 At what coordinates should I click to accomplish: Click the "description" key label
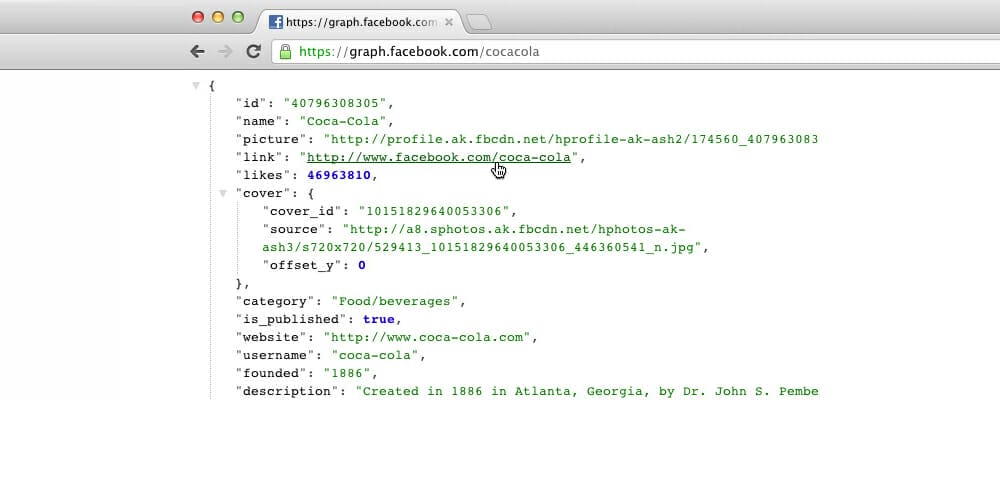287,392
